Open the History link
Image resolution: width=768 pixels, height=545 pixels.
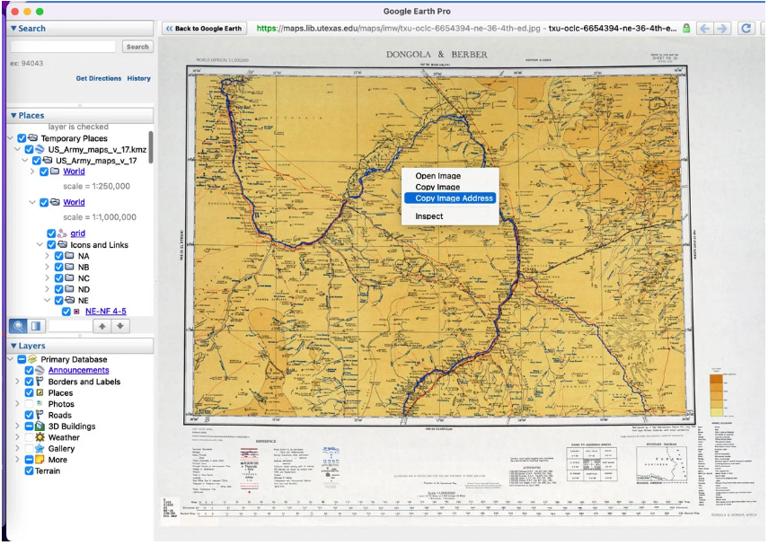coord(139,78)
